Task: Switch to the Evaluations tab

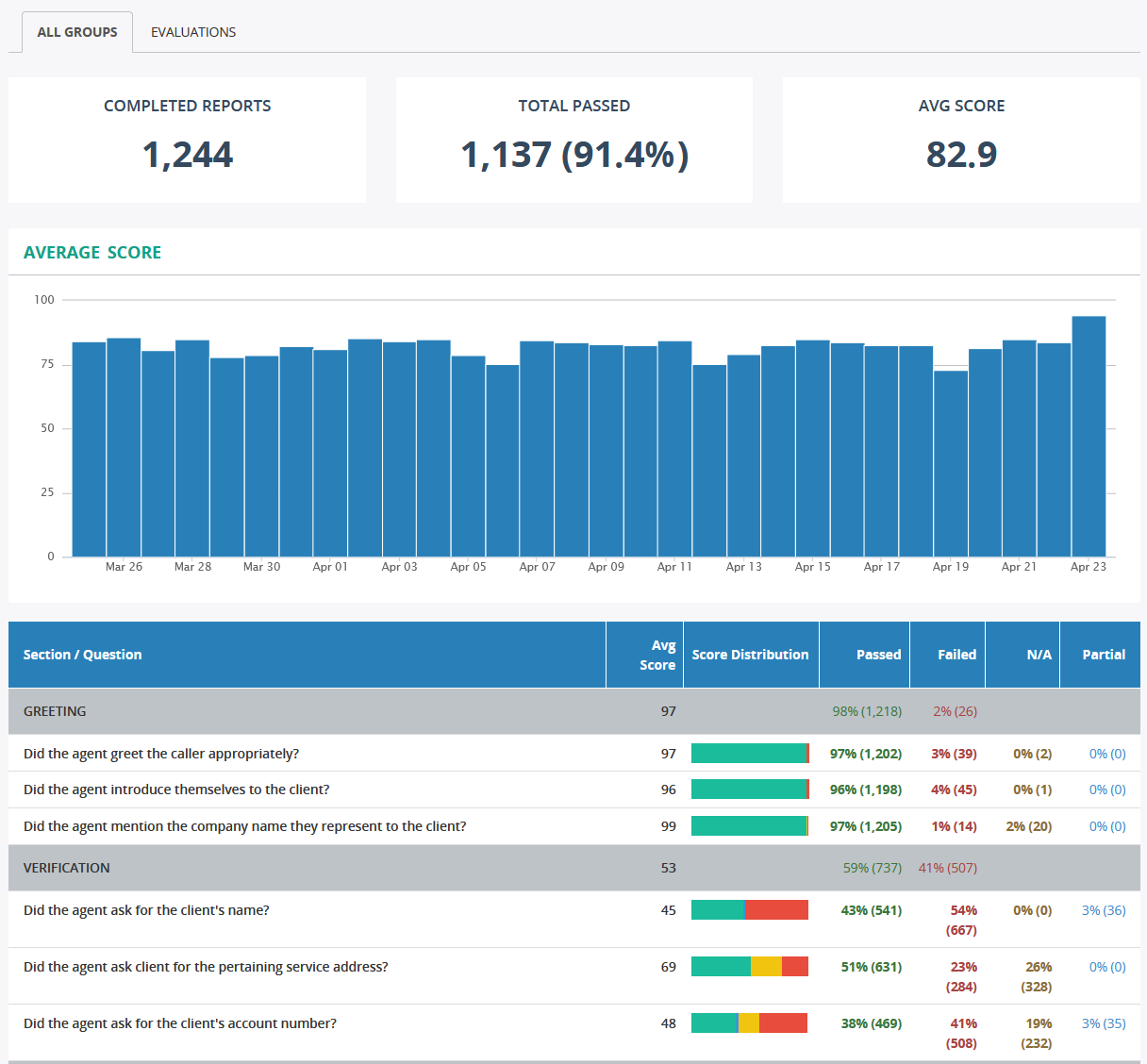Action: point(193,32)
